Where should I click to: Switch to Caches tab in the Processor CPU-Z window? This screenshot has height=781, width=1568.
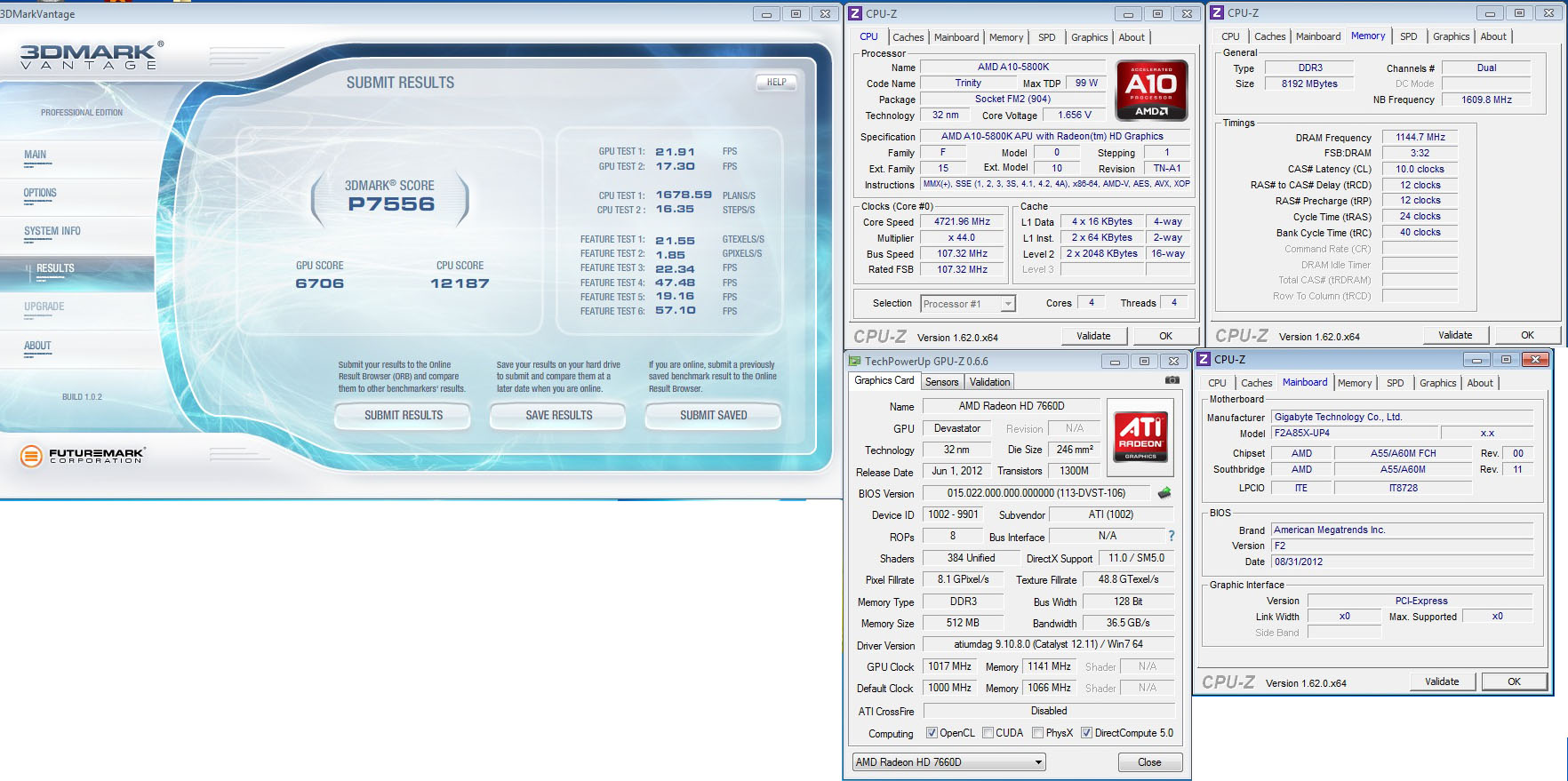908,37
